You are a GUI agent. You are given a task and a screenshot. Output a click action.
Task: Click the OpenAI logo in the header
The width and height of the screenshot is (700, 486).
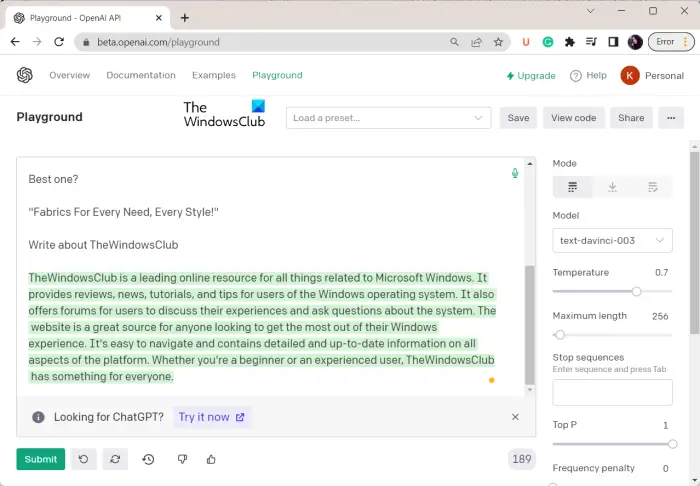click(25, 75)
